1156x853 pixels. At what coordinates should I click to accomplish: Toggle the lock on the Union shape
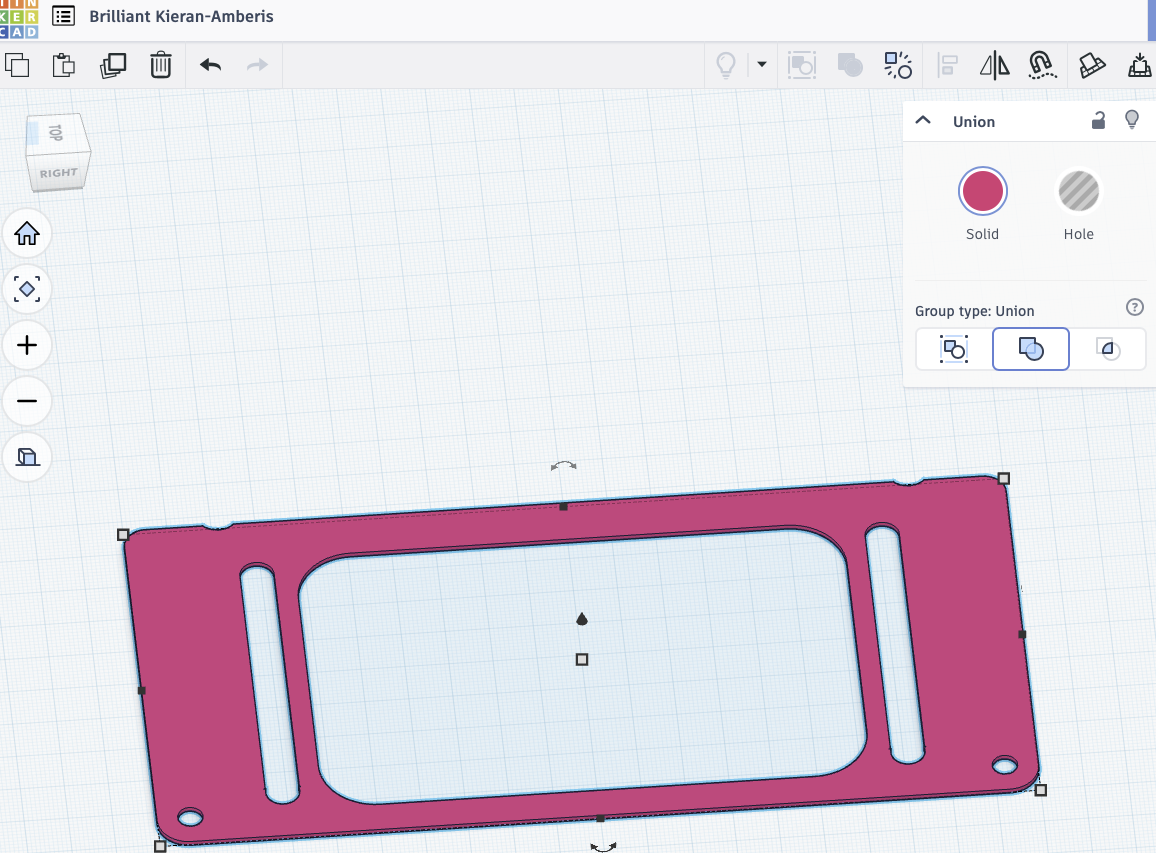point(1098,119)
